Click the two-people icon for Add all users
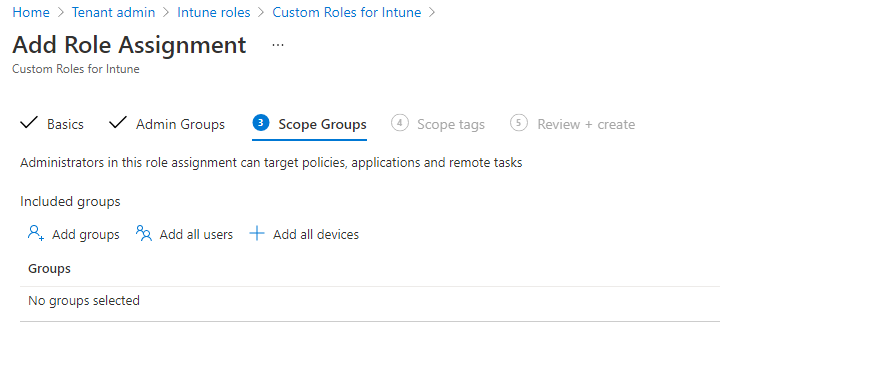870x385 pixels. (x=144, y=234)
